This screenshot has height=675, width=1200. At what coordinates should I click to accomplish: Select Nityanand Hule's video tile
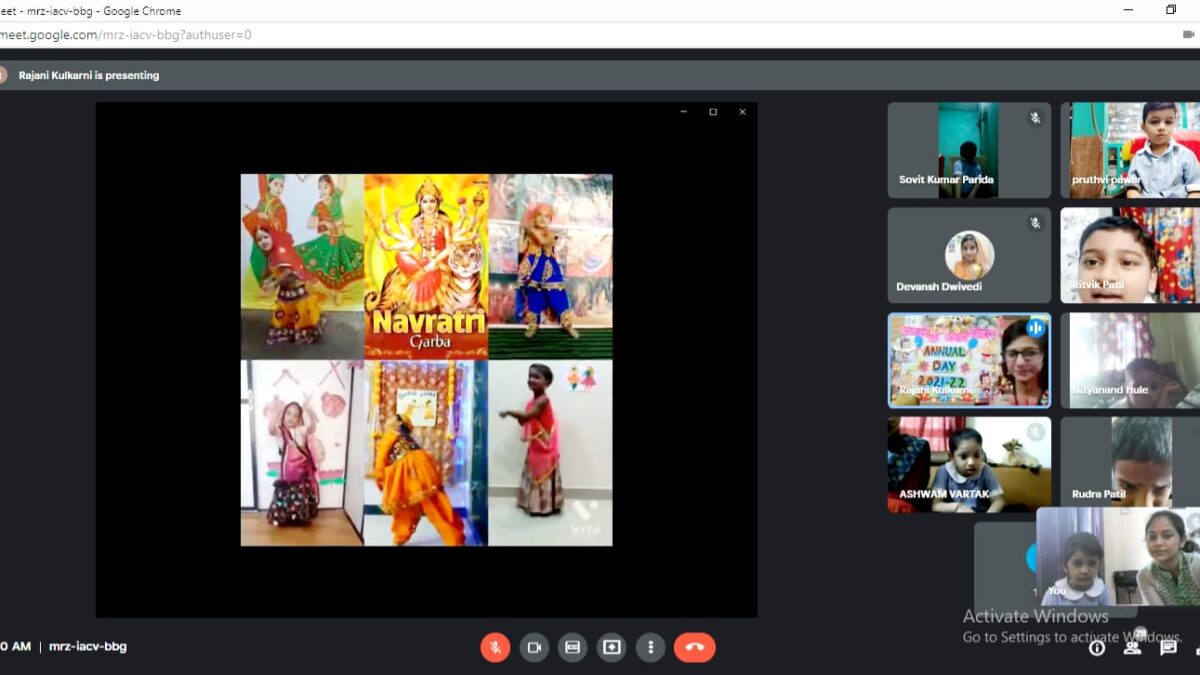pos(1130,360)
